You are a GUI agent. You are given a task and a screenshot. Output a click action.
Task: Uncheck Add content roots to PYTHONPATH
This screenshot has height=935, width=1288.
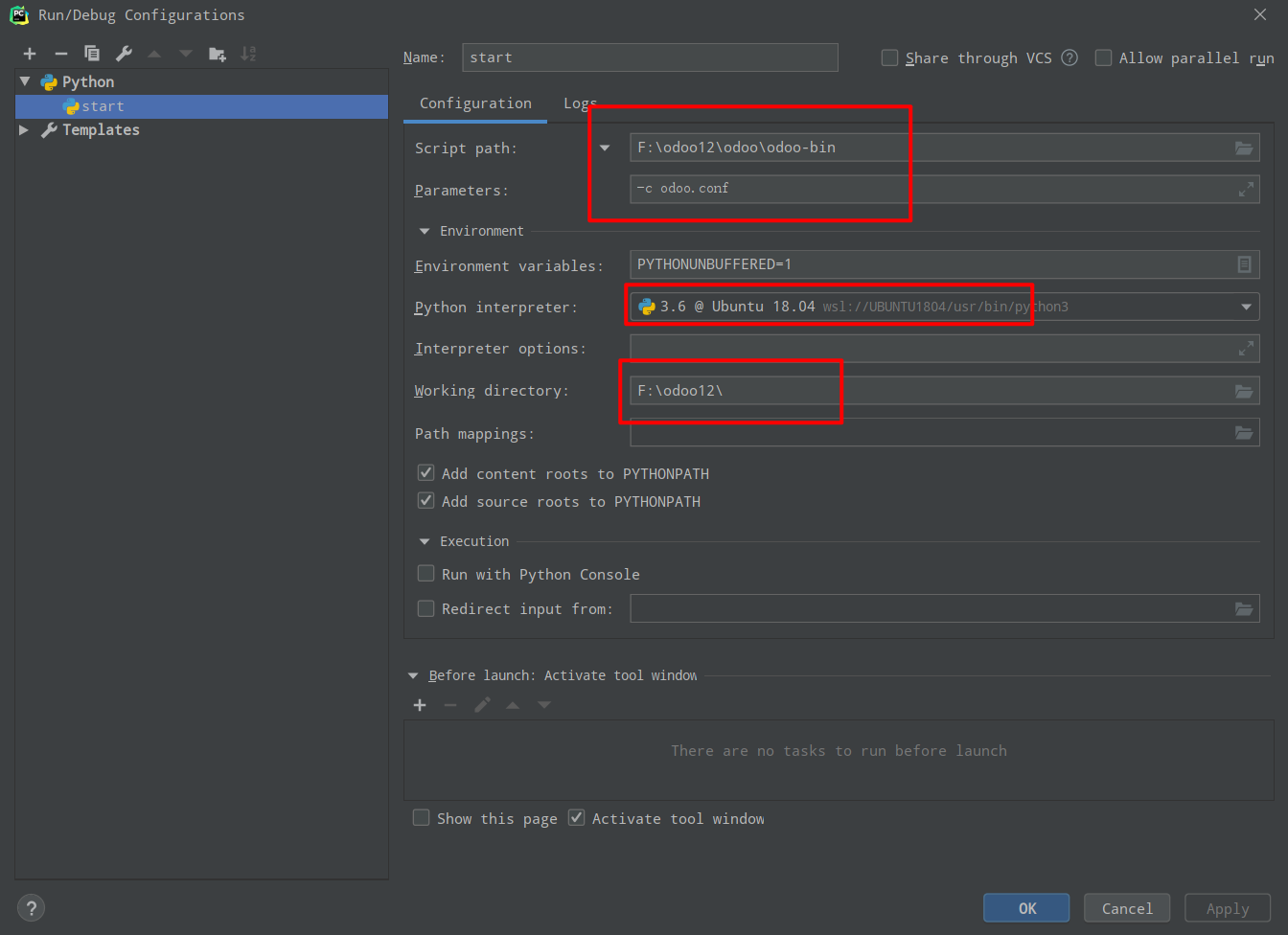coord(425,473)
